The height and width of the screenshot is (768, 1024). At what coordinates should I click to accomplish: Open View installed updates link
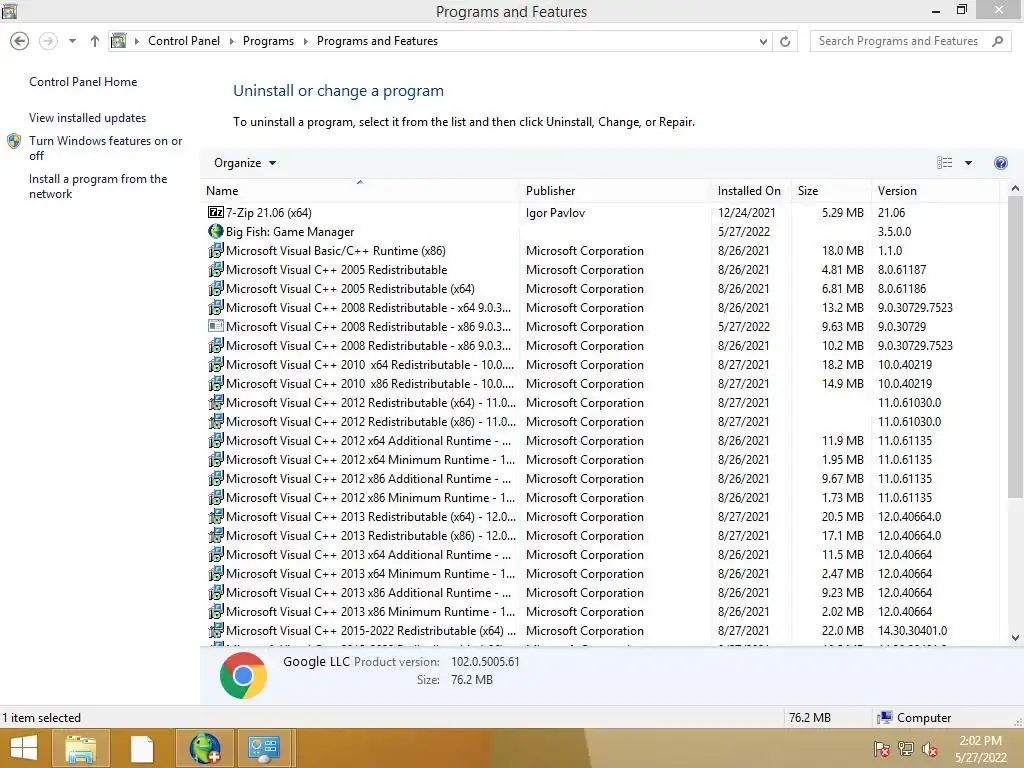pyautogui.click(x=88, y=118)
